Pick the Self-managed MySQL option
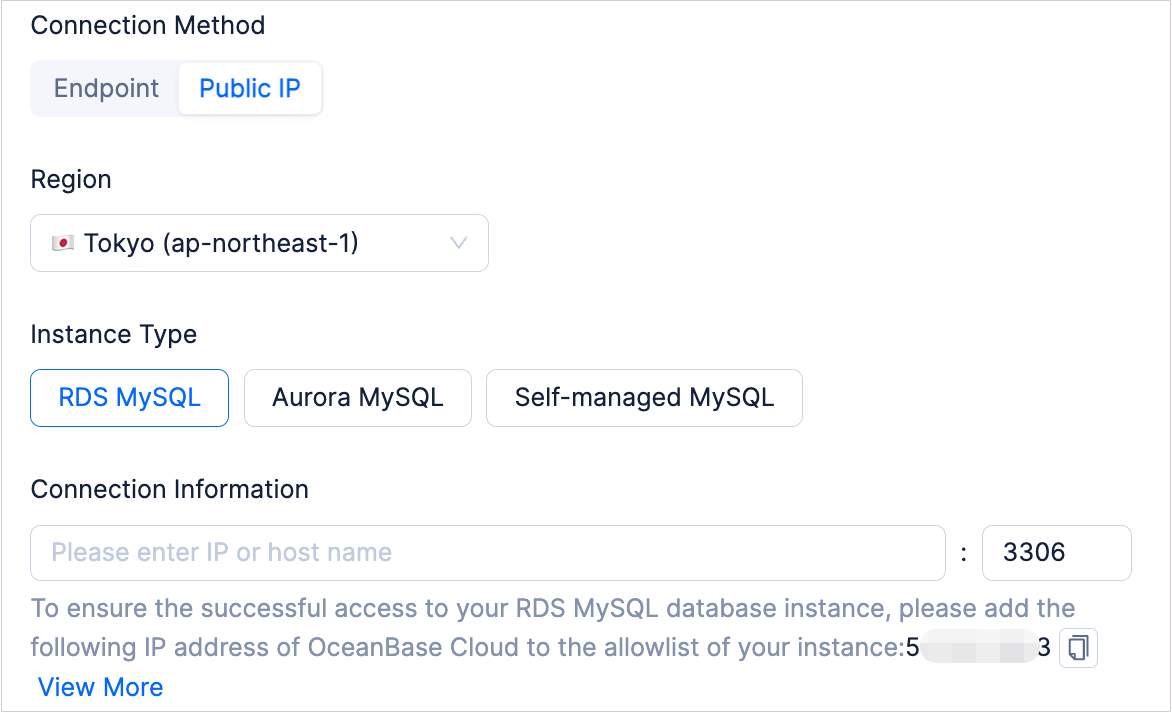The height and width of the screenshot is (712, 1172). pyautogui.click(x=644, y=398)
